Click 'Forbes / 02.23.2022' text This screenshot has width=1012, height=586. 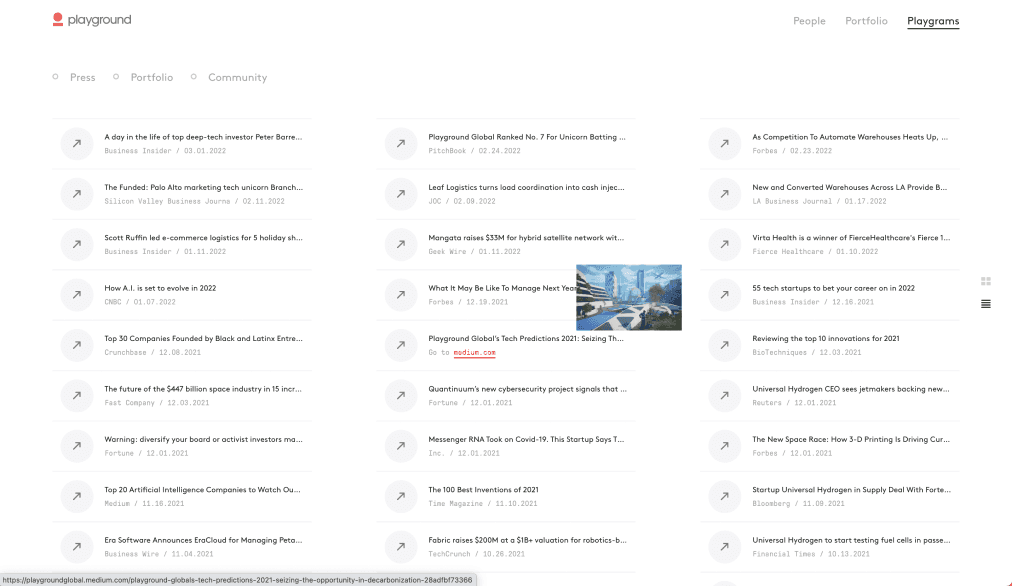(792, 151)
